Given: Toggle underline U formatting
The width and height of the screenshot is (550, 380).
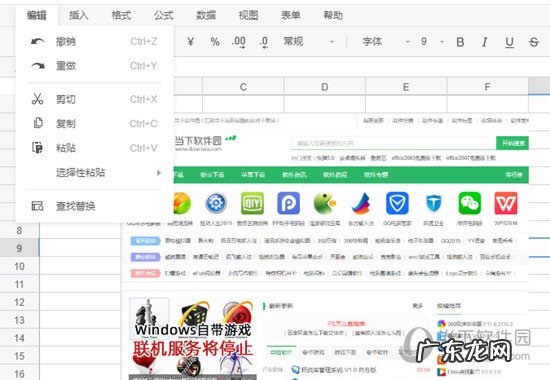Looking at the screenshot, I should click(x=509, y=42).
